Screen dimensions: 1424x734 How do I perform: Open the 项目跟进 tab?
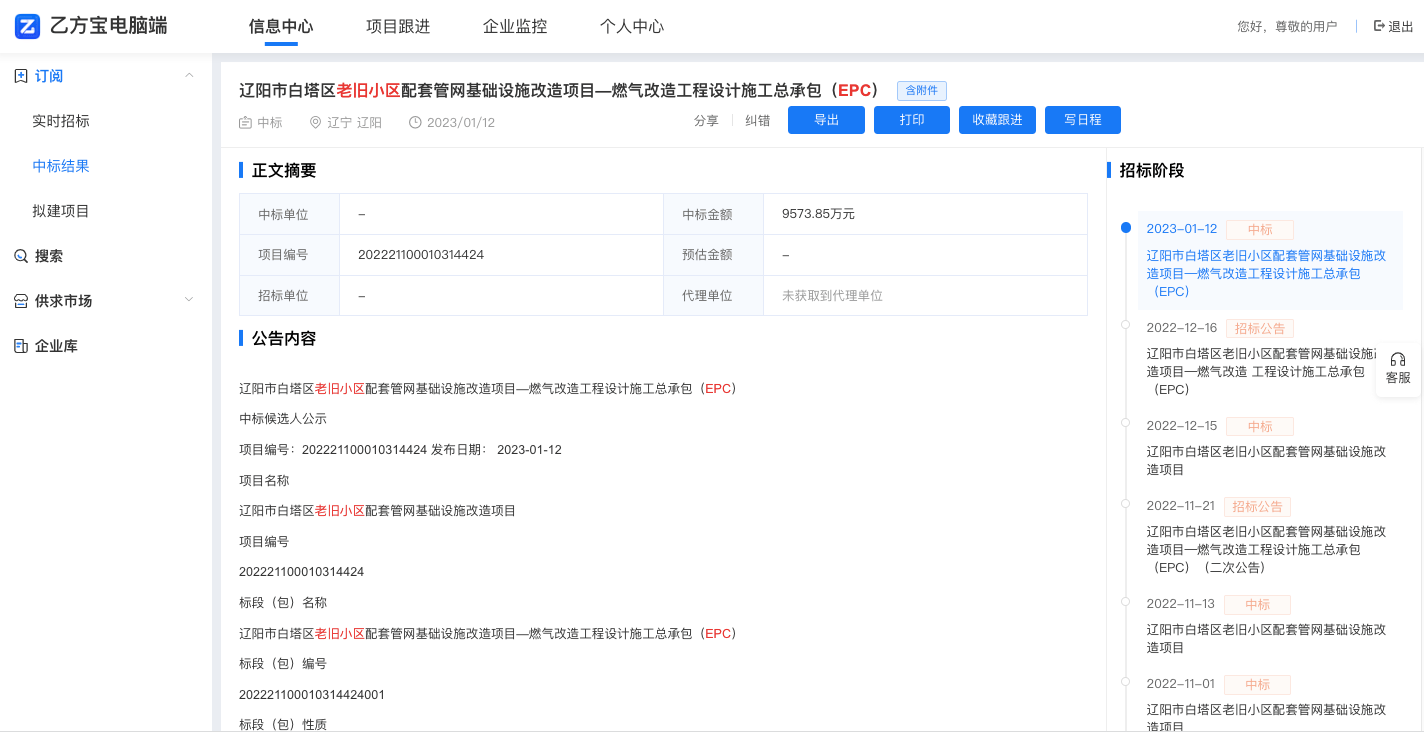(x=398, y=27)
